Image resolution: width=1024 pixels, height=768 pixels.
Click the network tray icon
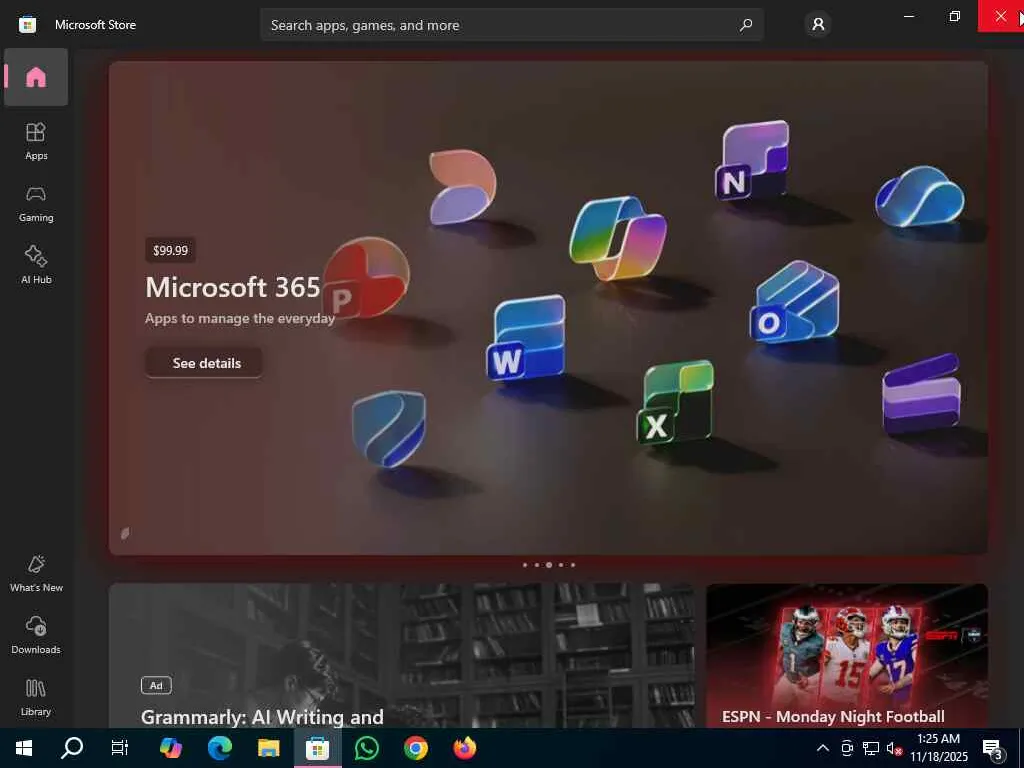[x=871, y=748]
